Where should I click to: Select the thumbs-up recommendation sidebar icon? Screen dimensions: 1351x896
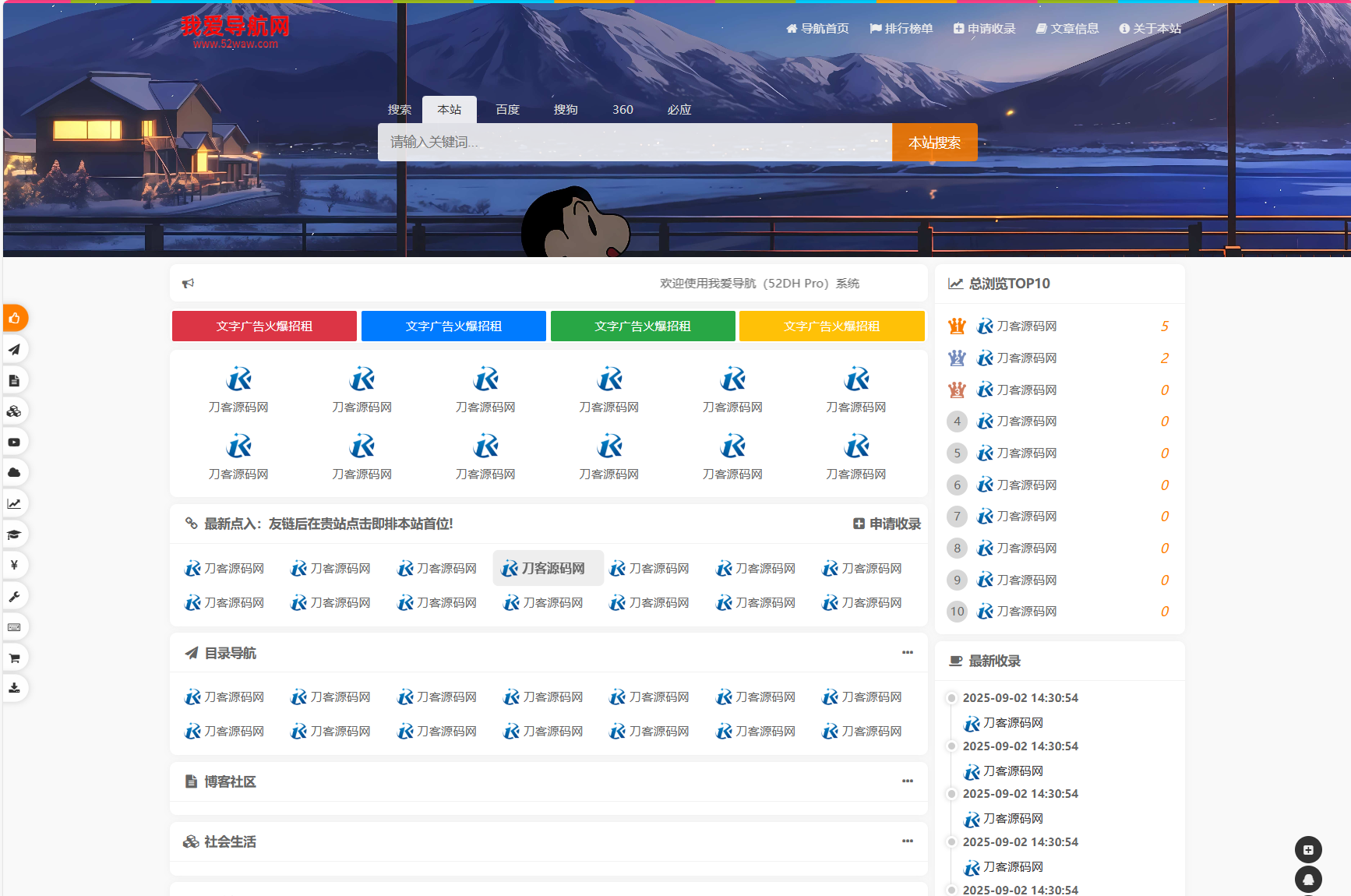coord(15,318)
